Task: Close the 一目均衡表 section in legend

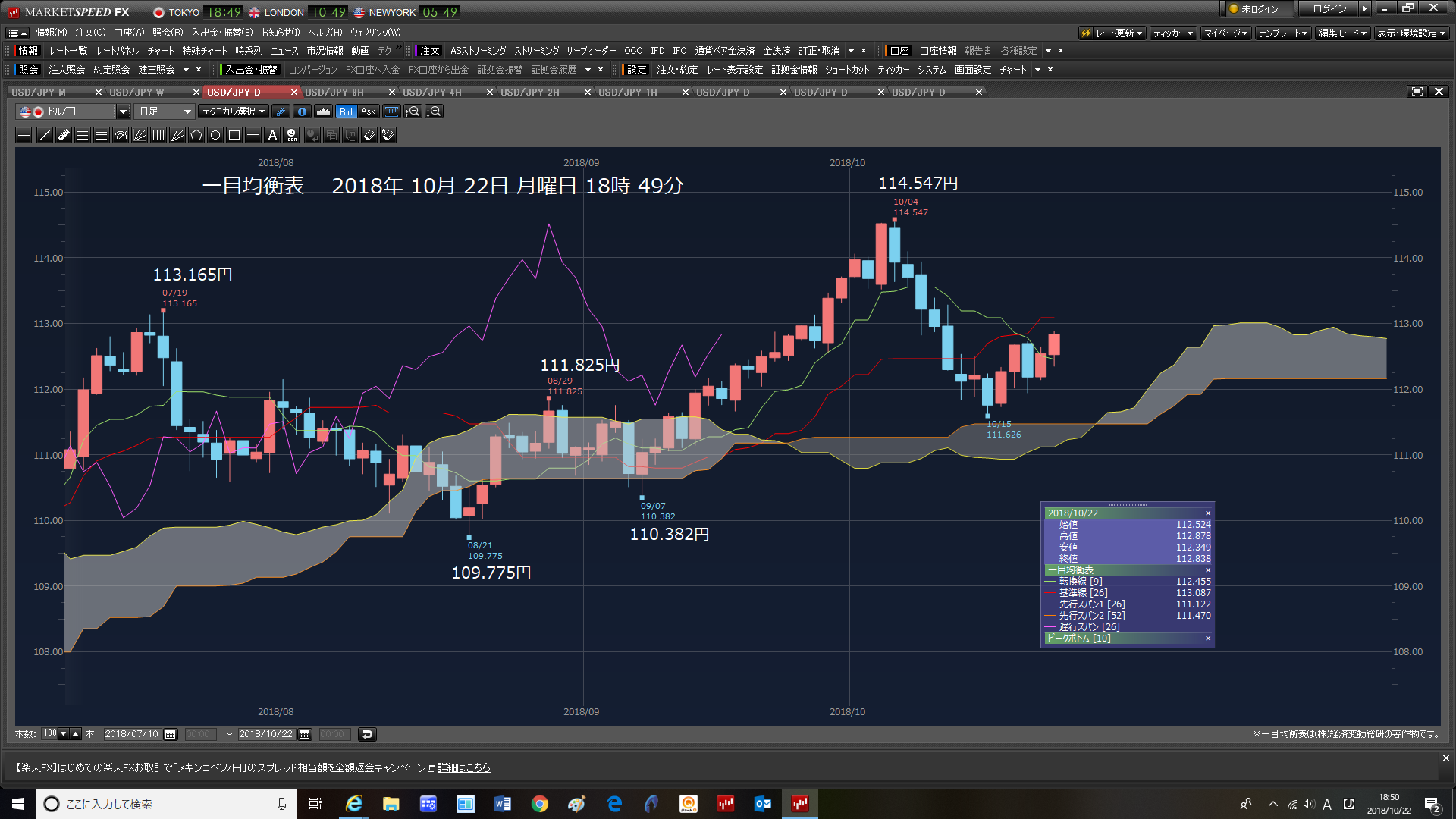Action: tap(1208, 570)
